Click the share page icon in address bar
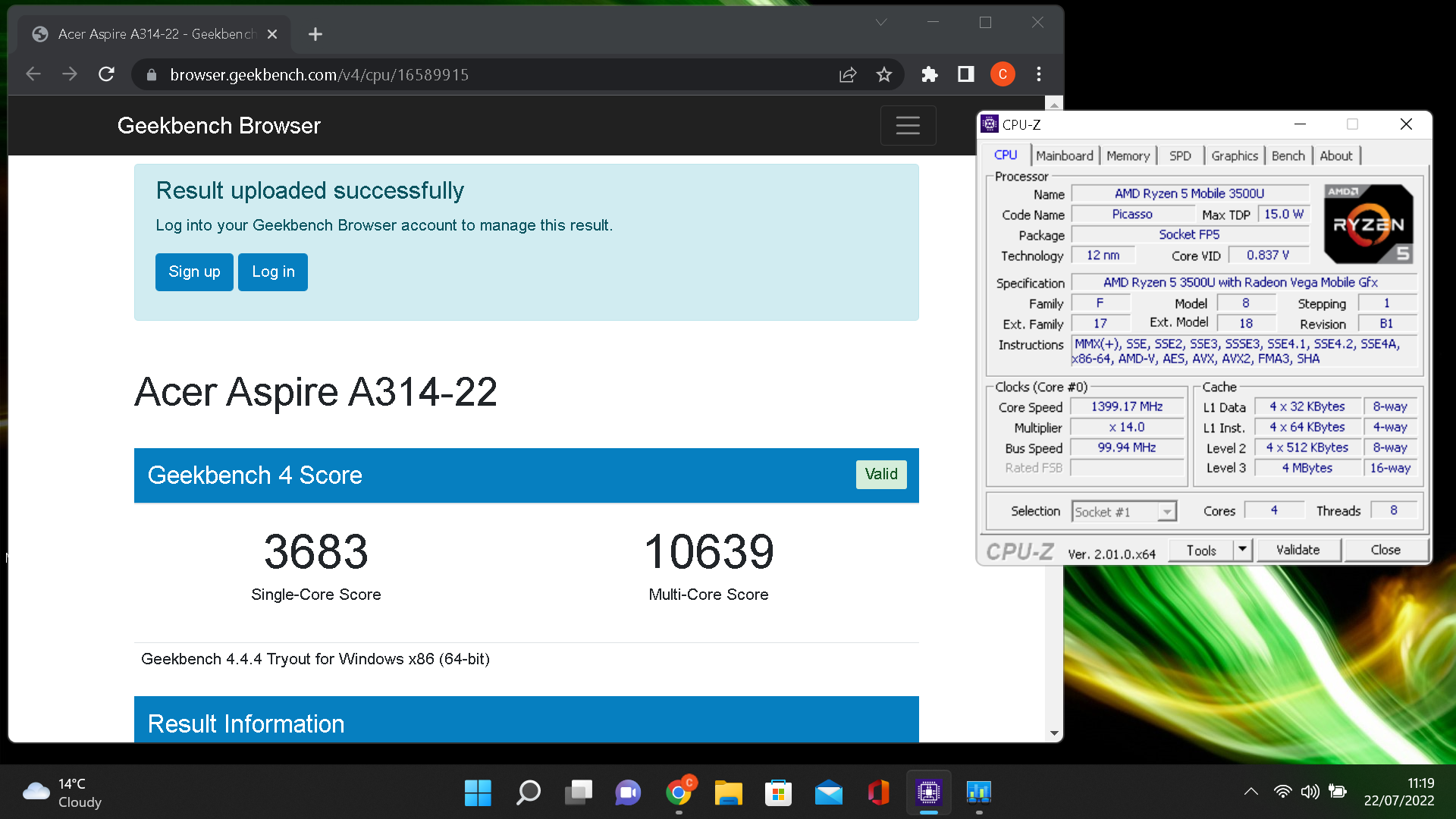Screen dimensions: 1456x819 coord(848,74)
